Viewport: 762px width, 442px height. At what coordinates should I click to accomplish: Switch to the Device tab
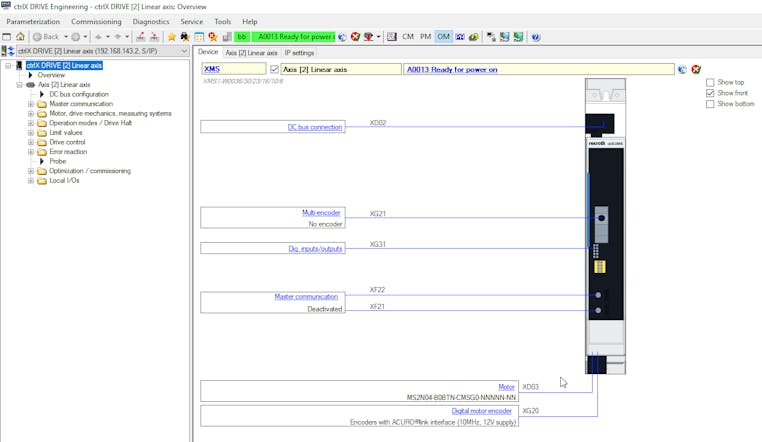(208, 52)
